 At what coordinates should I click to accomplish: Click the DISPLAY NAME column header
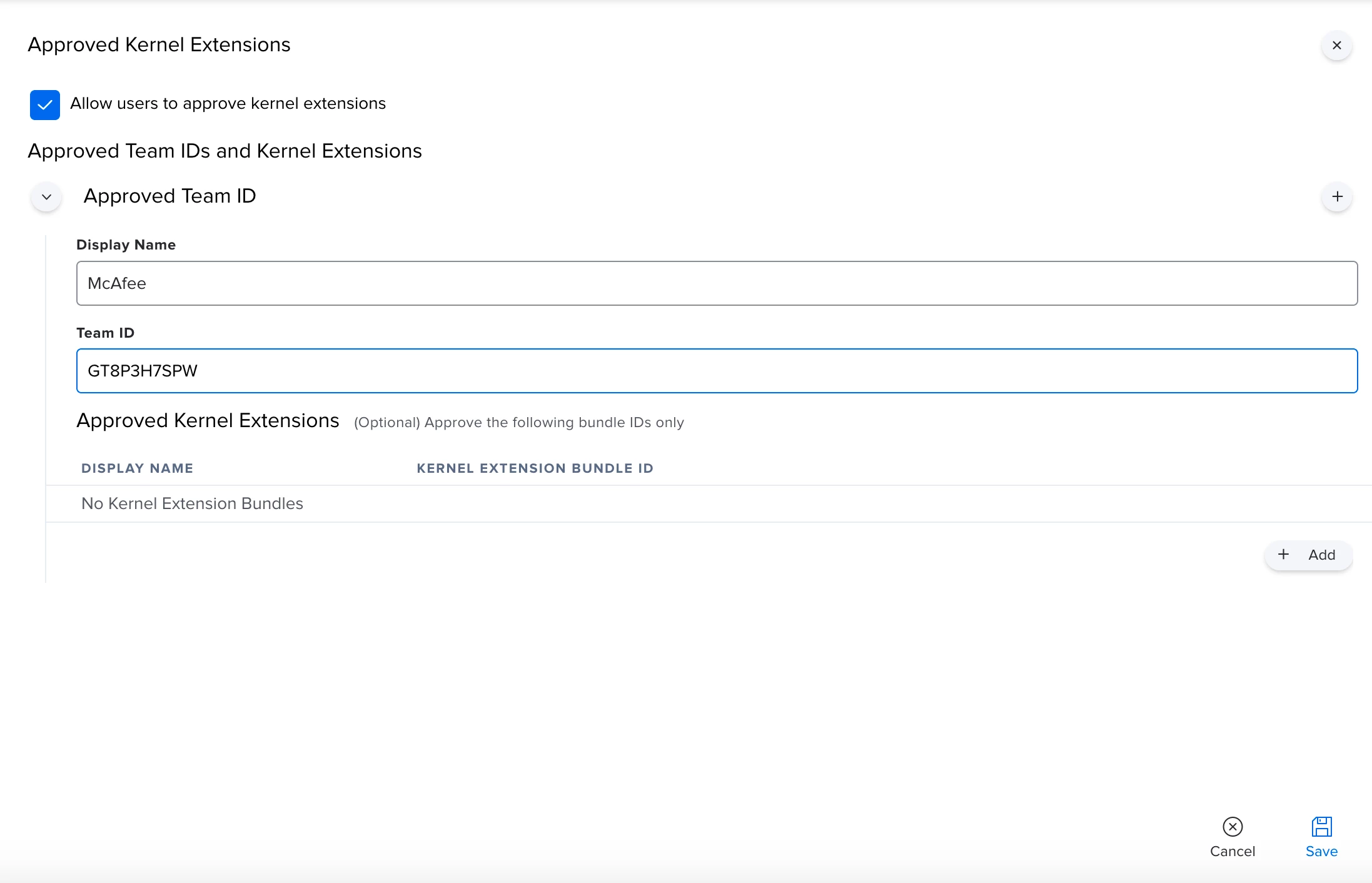tap(137, 468)
